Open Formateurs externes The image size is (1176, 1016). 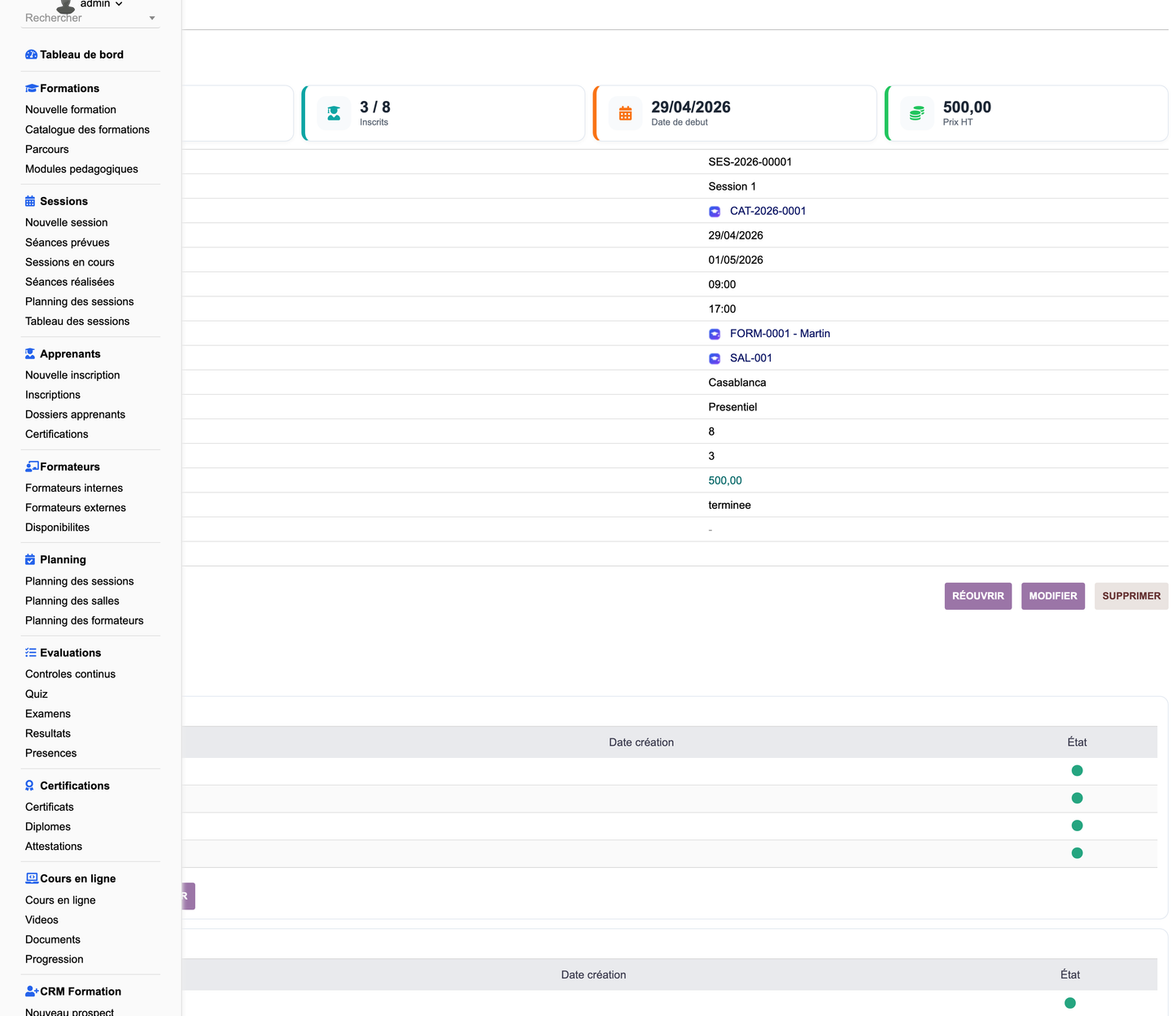tap(76, 507)
